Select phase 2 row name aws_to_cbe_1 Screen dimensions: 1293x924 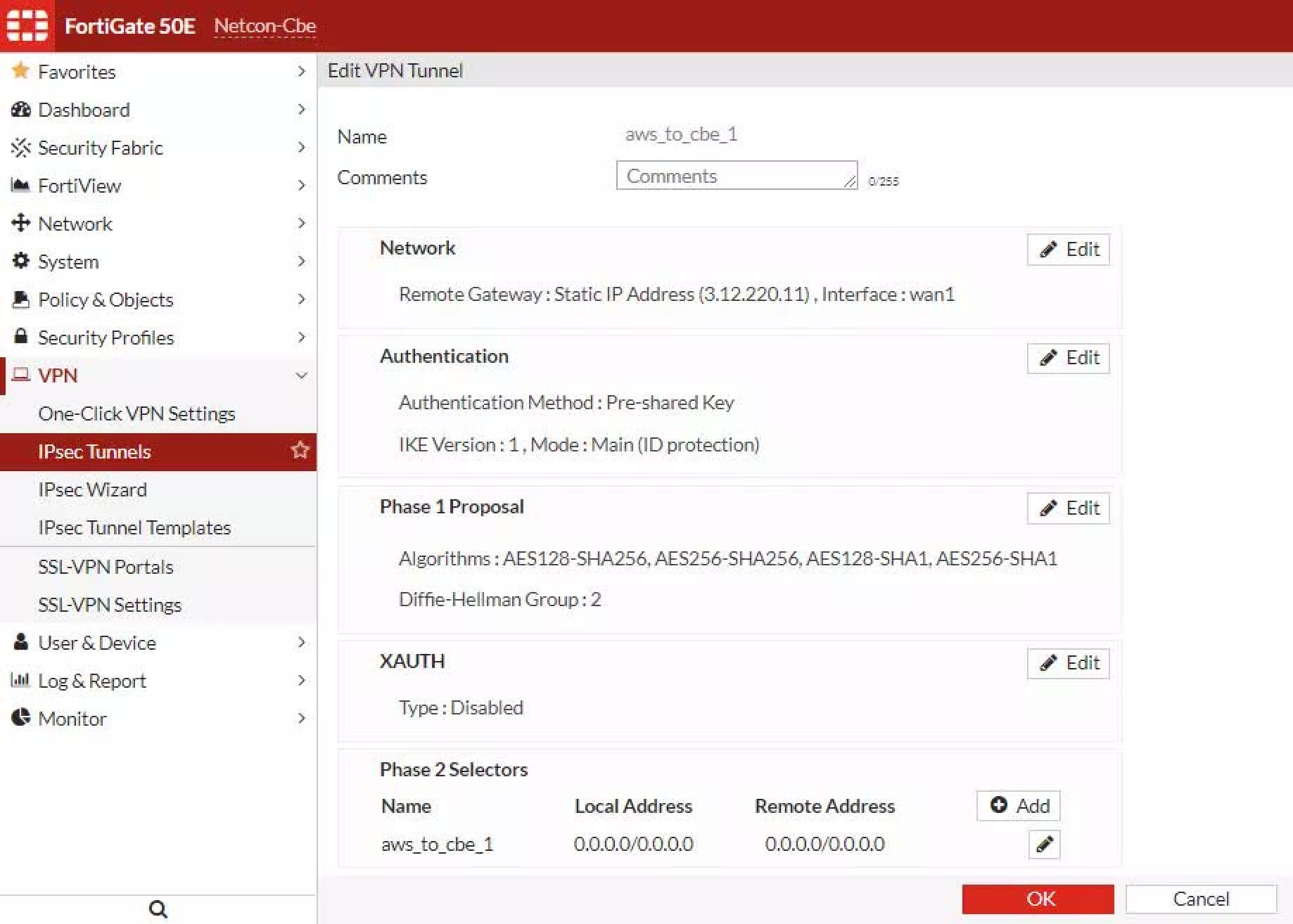pos(437,844)
